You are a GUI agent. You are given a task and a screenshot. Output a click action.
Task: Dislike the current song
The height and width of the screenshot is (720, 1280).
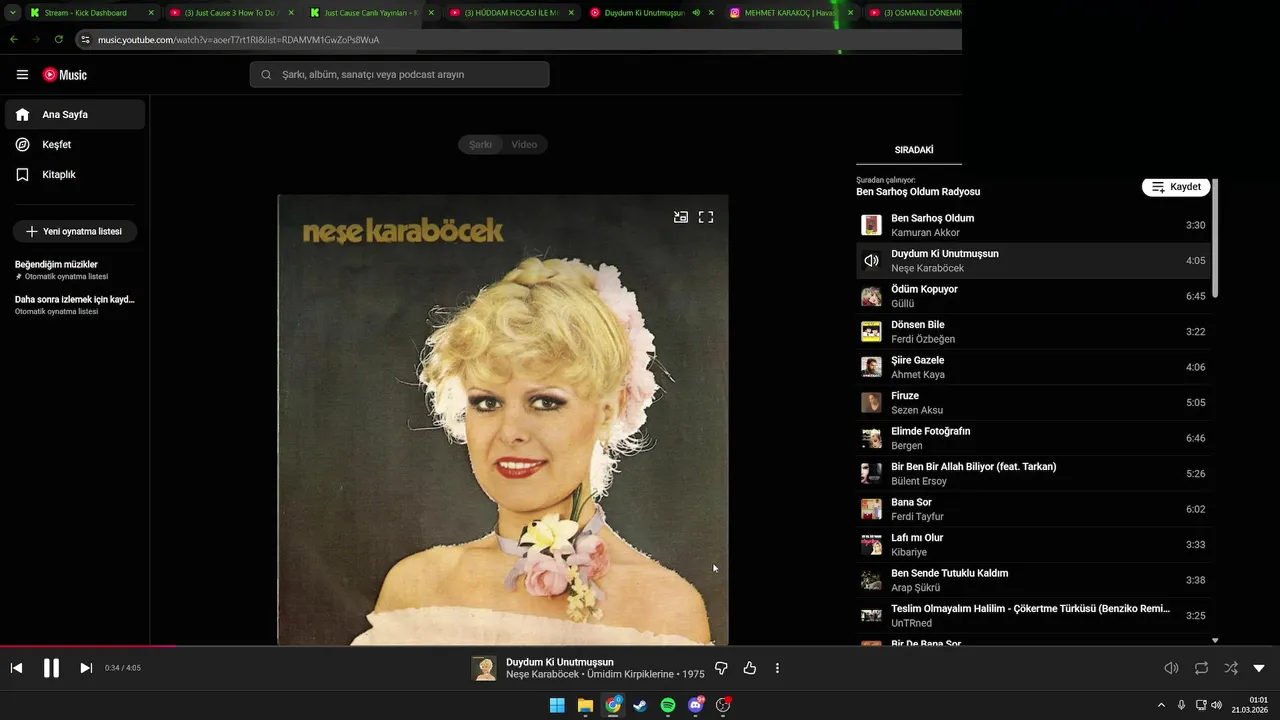coord(721,668)
